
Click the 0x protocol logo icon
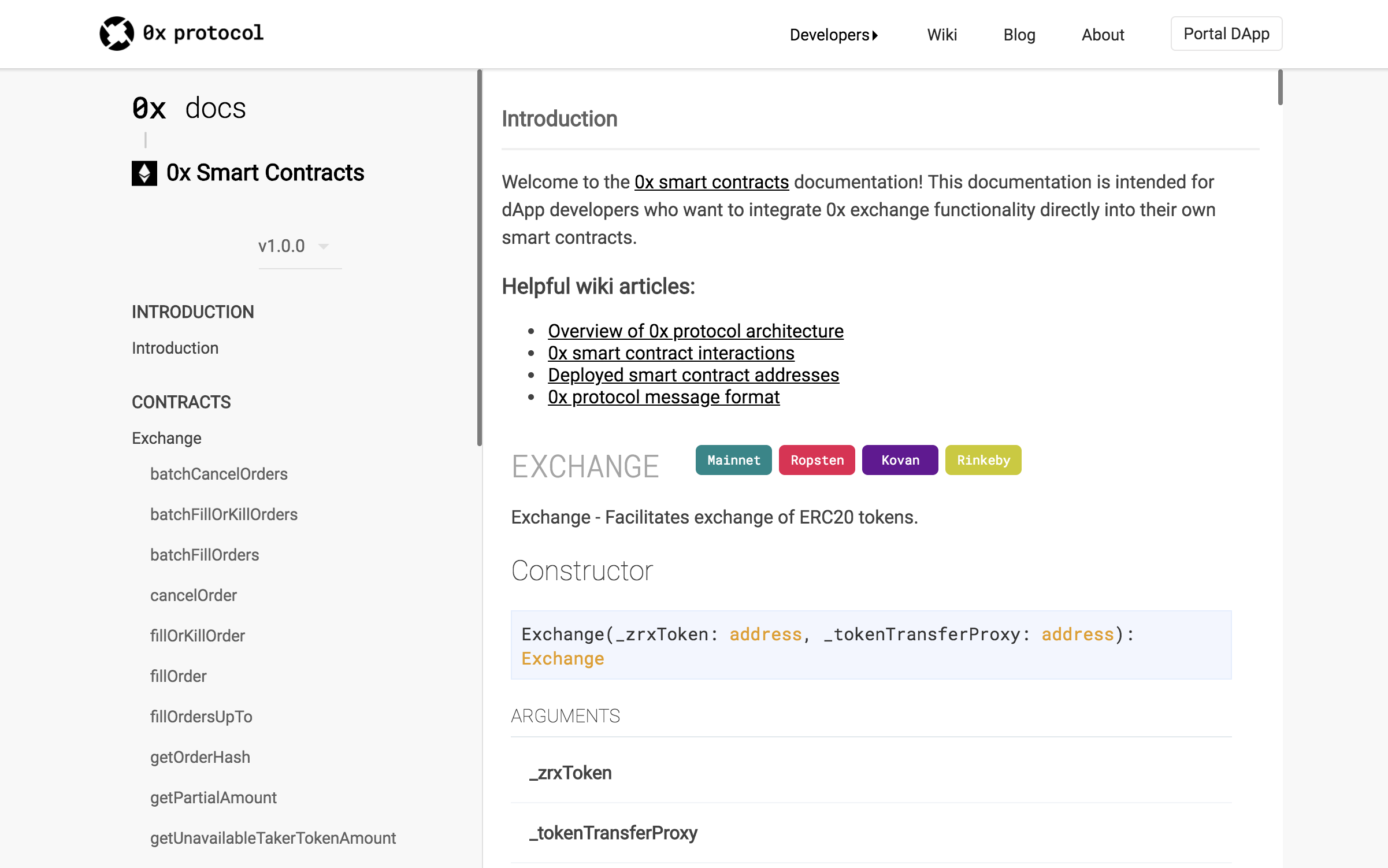point(117,34)
